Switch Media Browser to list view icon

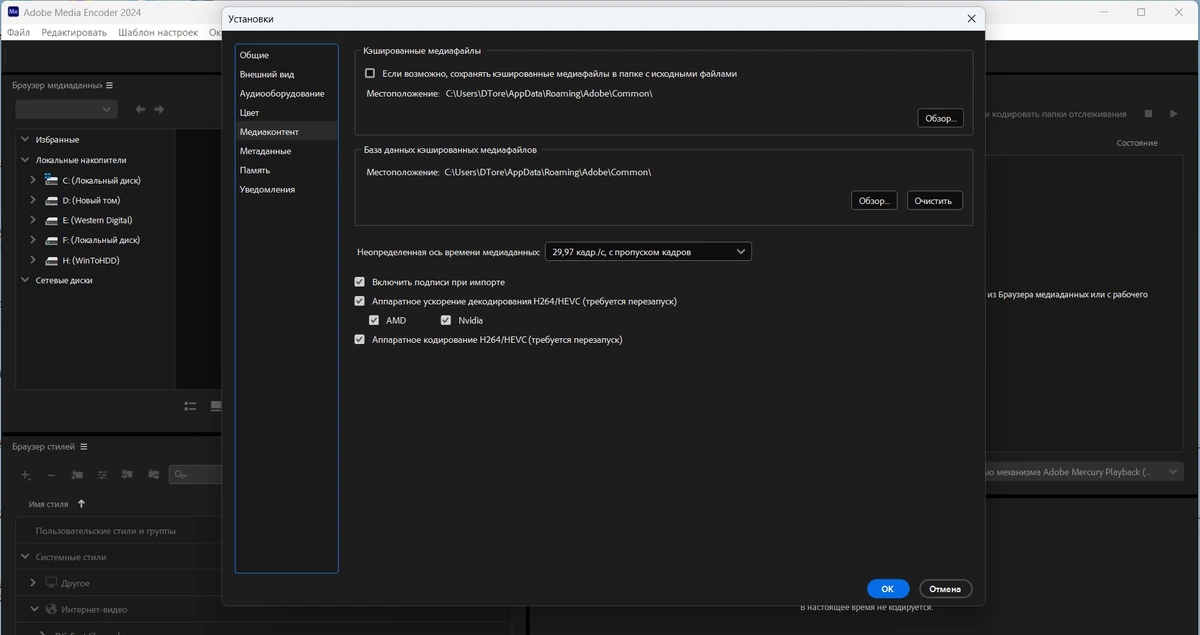[x=190, y=406]
